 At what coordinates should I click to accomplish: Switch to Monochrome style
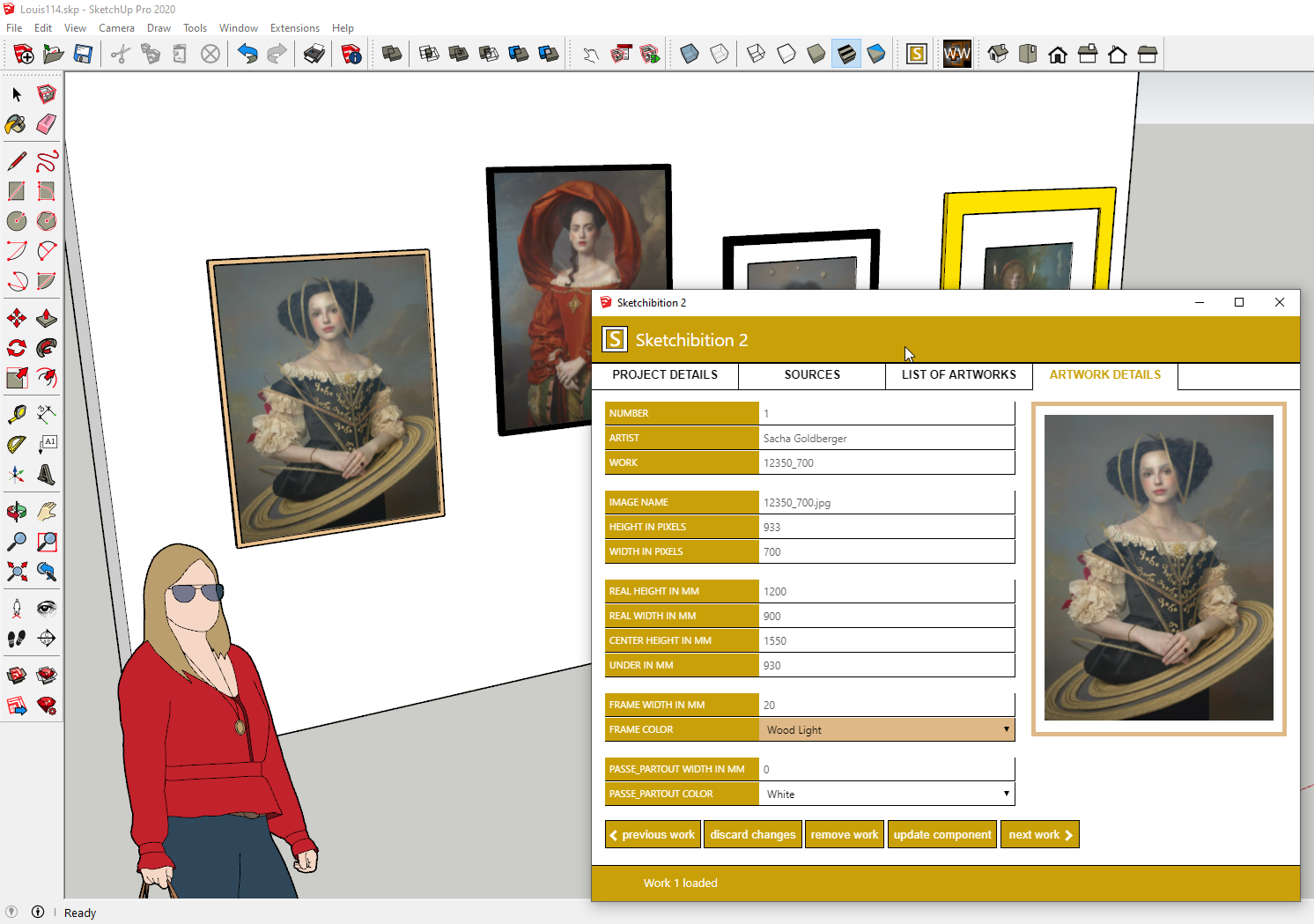pos(876,54)
